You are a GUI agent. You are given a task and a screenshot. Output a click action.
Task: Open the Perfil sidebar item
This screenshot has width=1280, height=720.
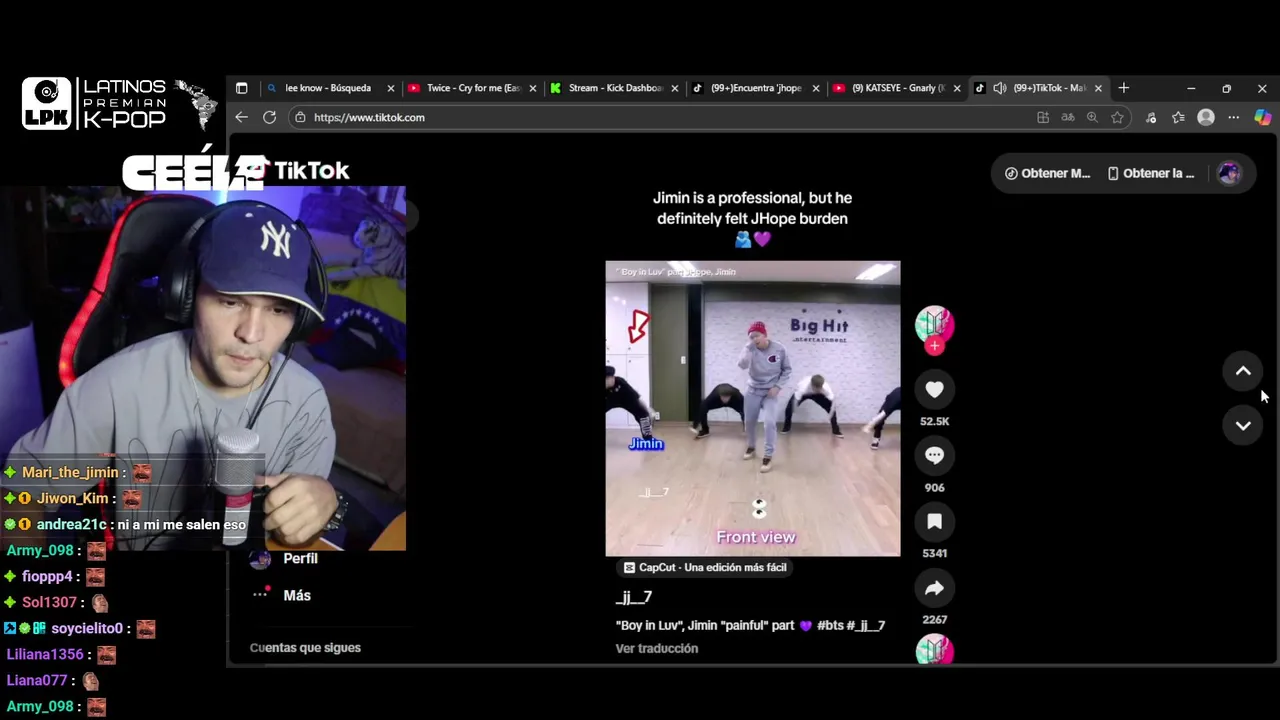click(x=300, y=558)
